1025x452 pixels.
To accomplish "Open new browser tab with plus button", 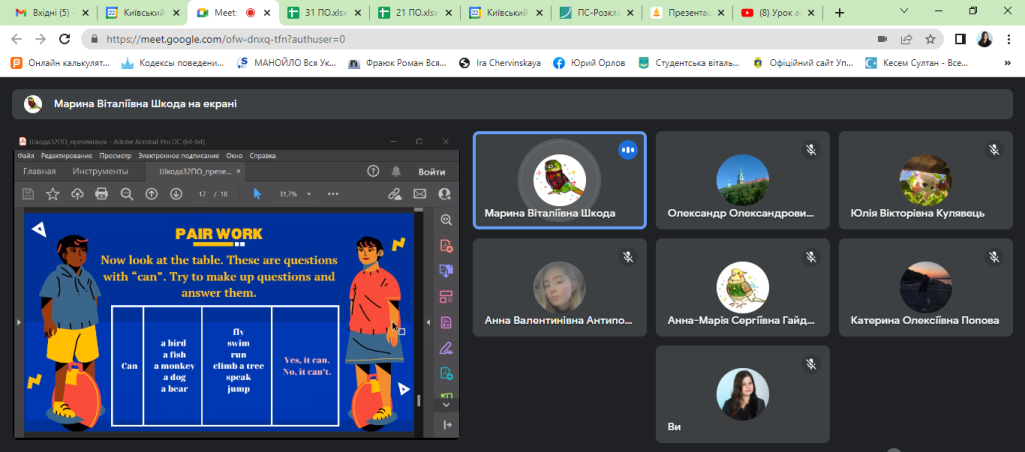I will (x=839, y=13).
